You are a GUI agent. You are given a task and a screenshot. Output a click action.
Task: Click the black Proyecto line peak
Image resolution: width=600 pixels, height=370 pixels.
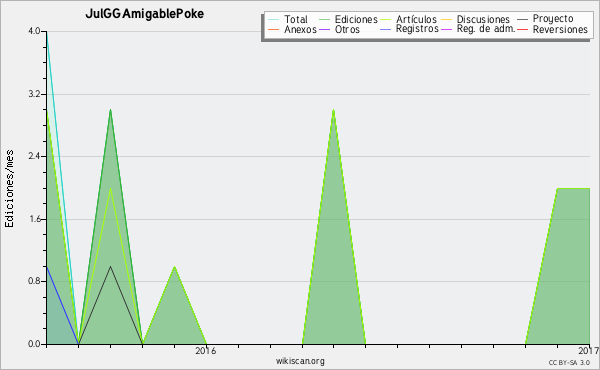coord(111,266)
